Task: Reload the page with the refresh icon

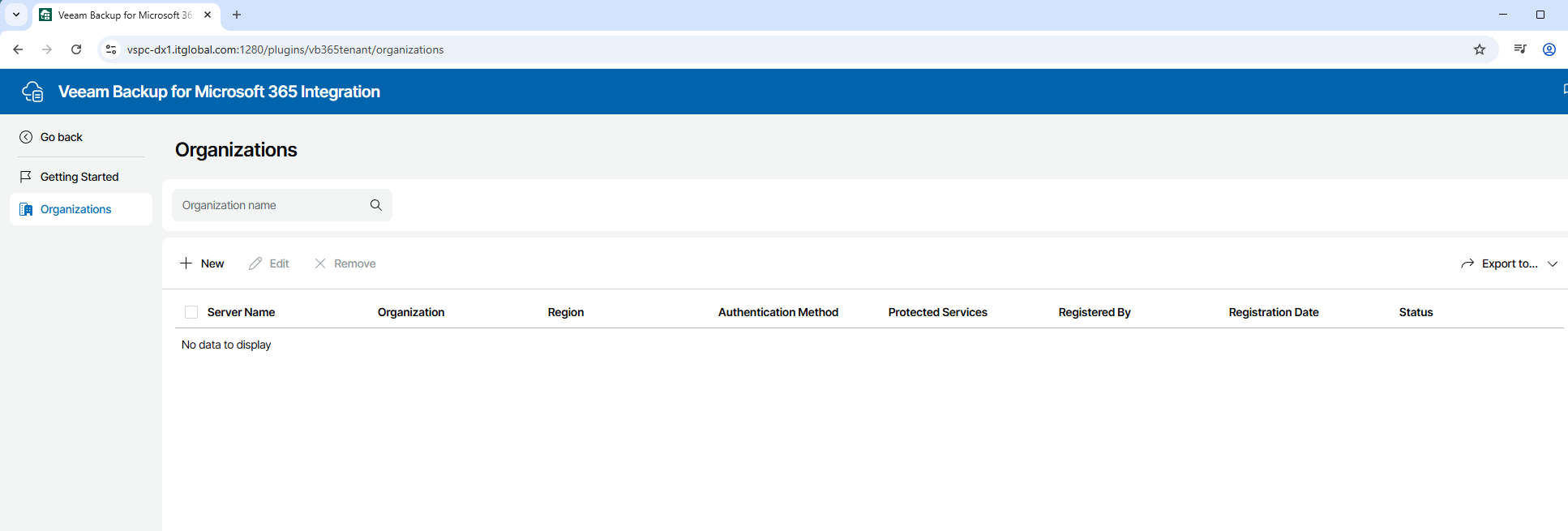Action: pyautogui.click(x=76, y=49)
